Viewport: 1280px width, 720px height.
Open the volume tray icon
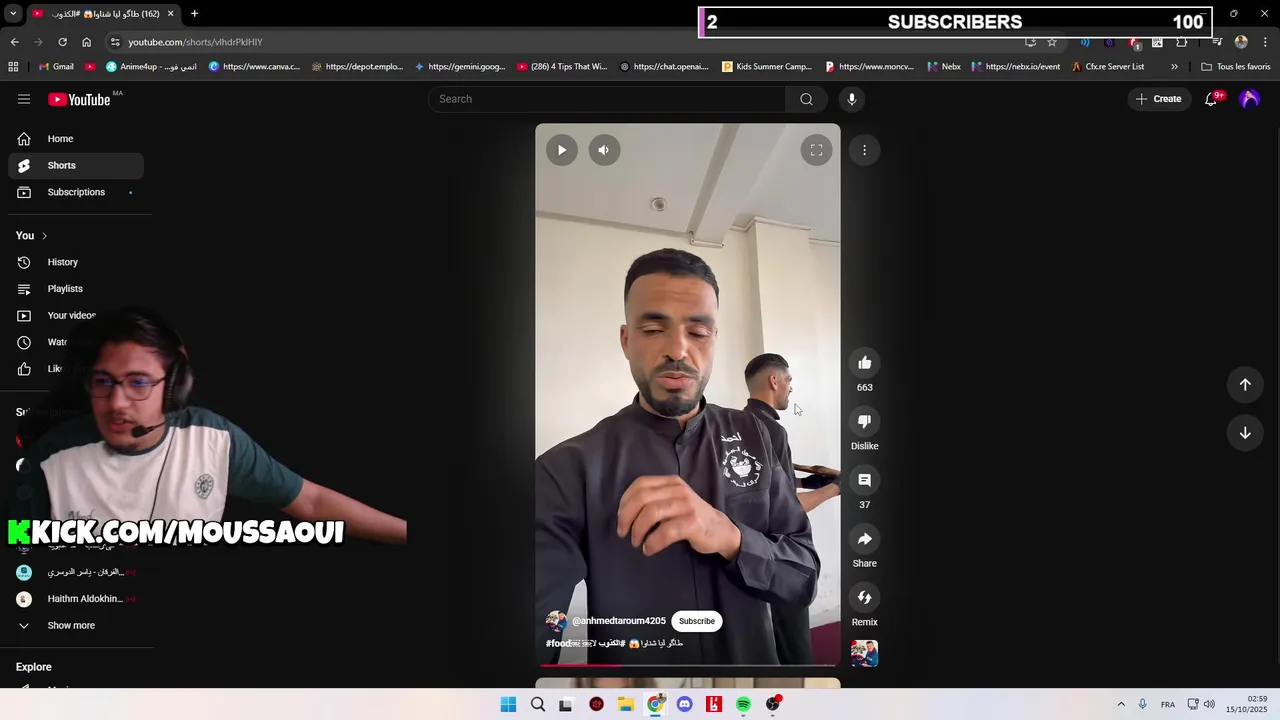(1209, 705)
